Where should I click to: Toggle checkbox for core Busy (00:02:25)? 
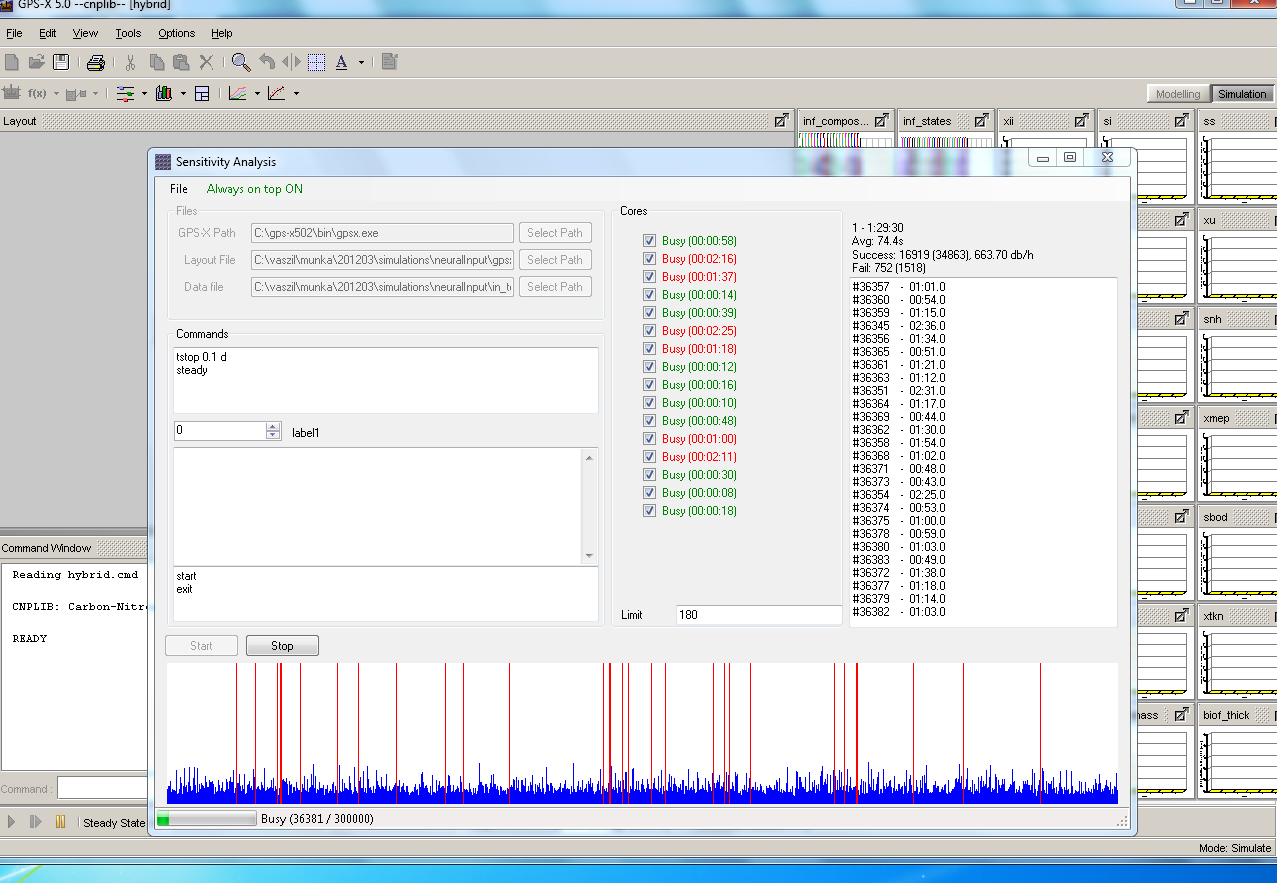coord(650,331)
